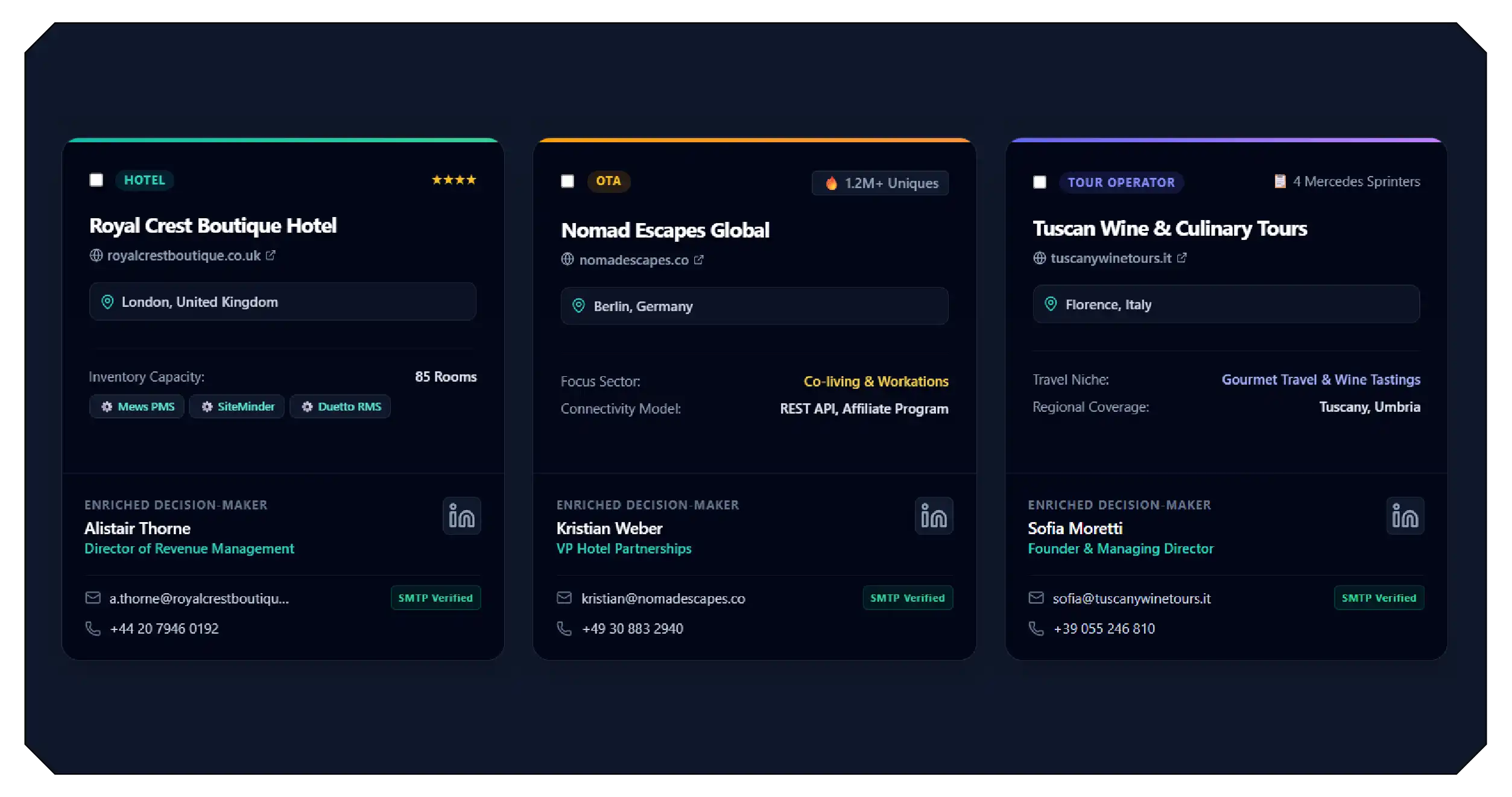This screenshot has width=1512, height=797.
Task: Click the Tuscan Wine & Culinary Tours title
Action: pos(1170,228)
